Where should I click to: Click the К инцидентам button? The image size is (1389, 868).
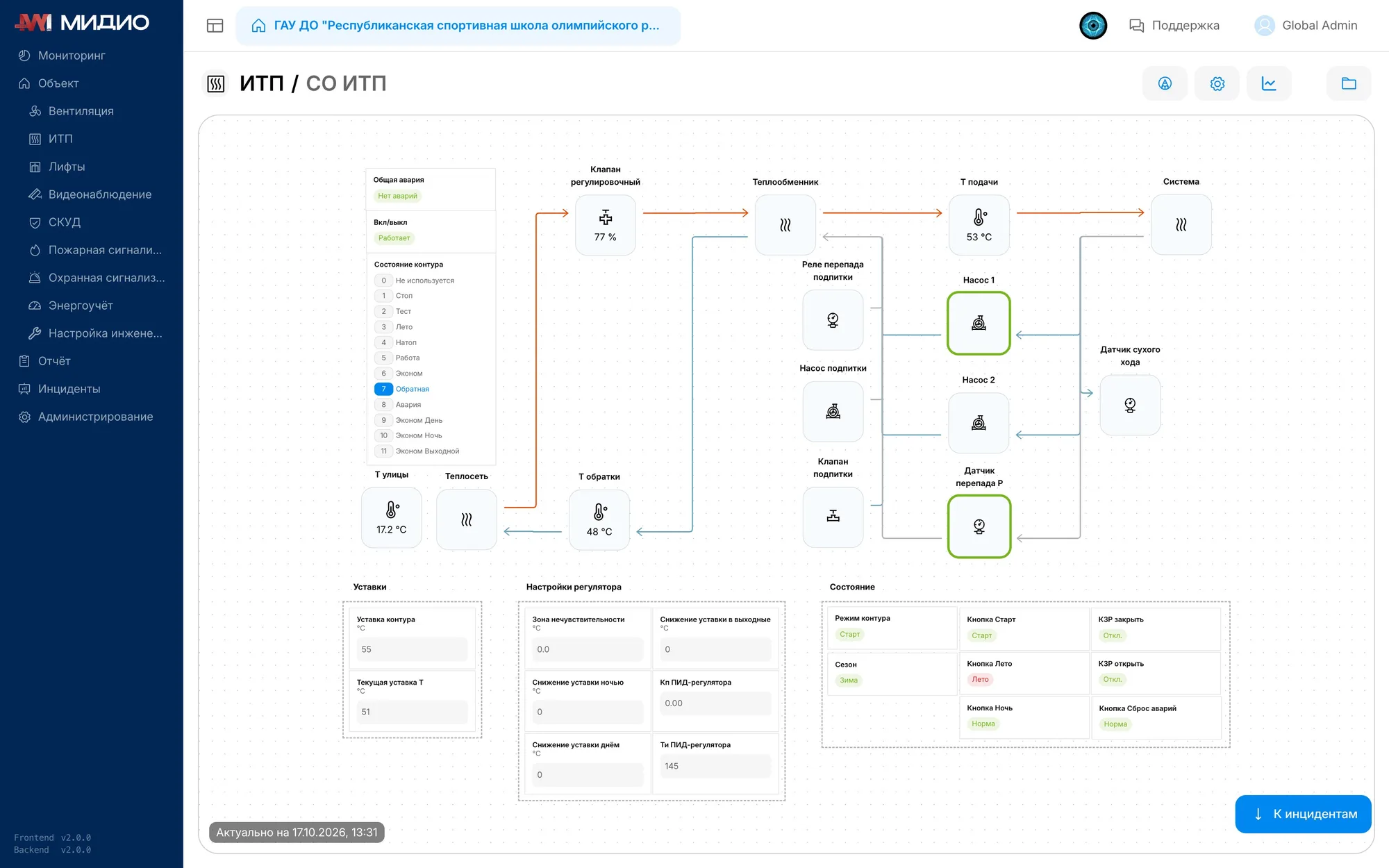coord(1304,814)
